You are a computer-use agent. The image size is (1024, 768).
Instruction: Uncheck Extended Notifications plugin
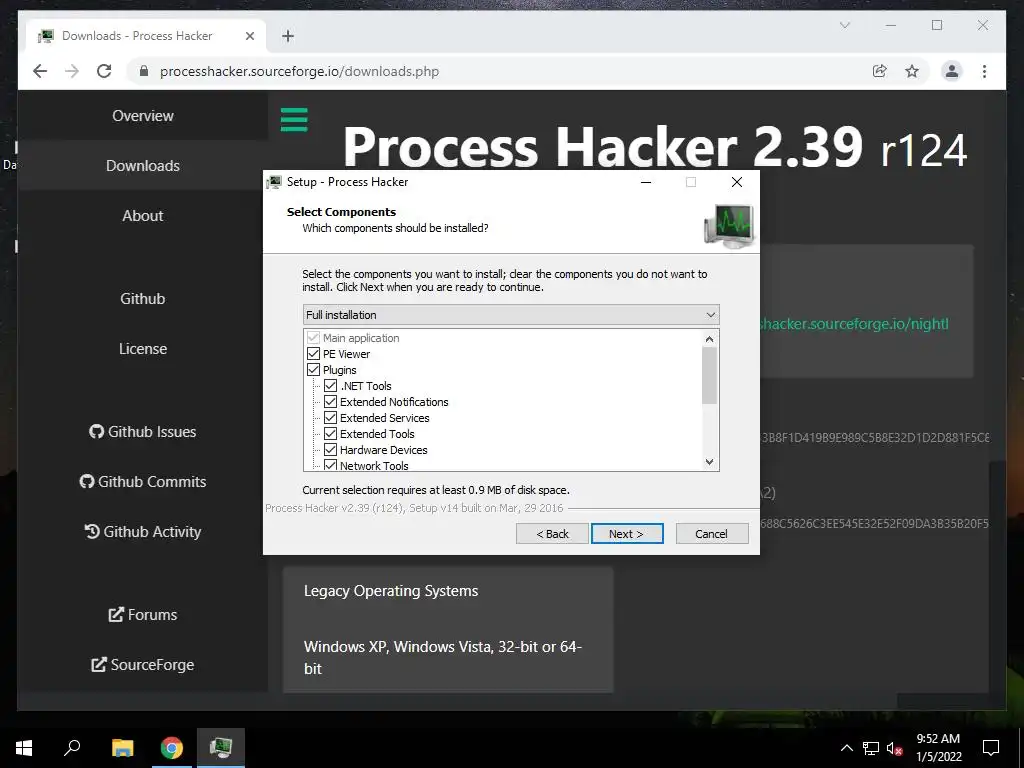tap(330, 402)
